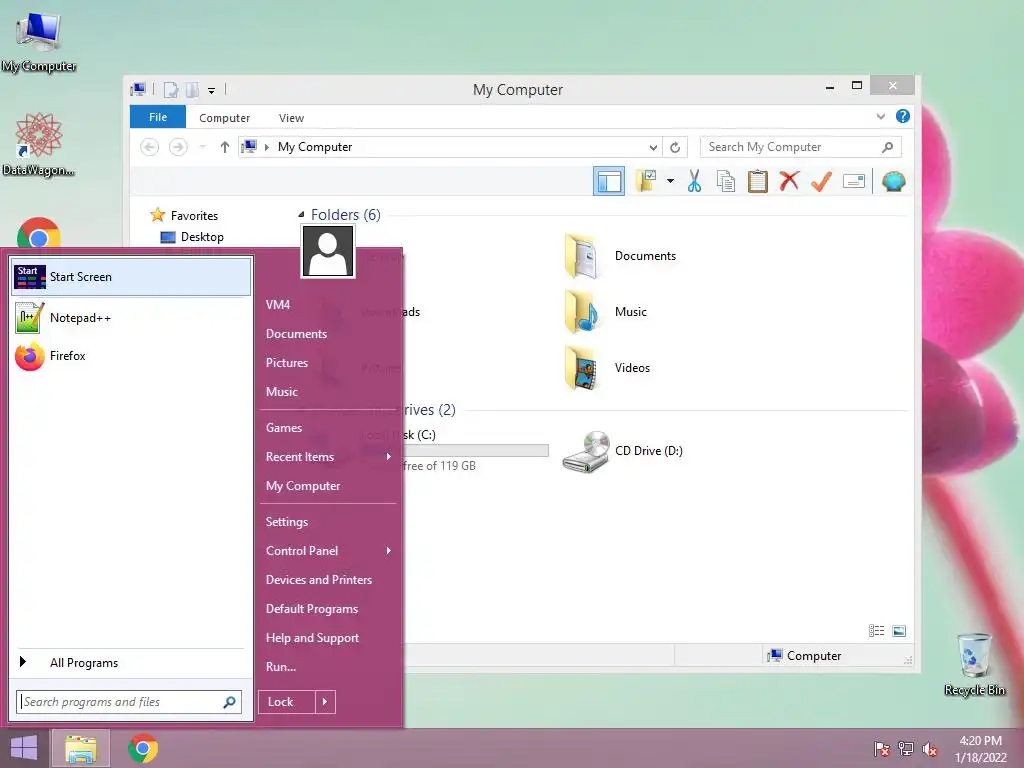The image size is (1024, 768).
Task: Click the magnifier icon in Explorer search
Action: point(888,147)
